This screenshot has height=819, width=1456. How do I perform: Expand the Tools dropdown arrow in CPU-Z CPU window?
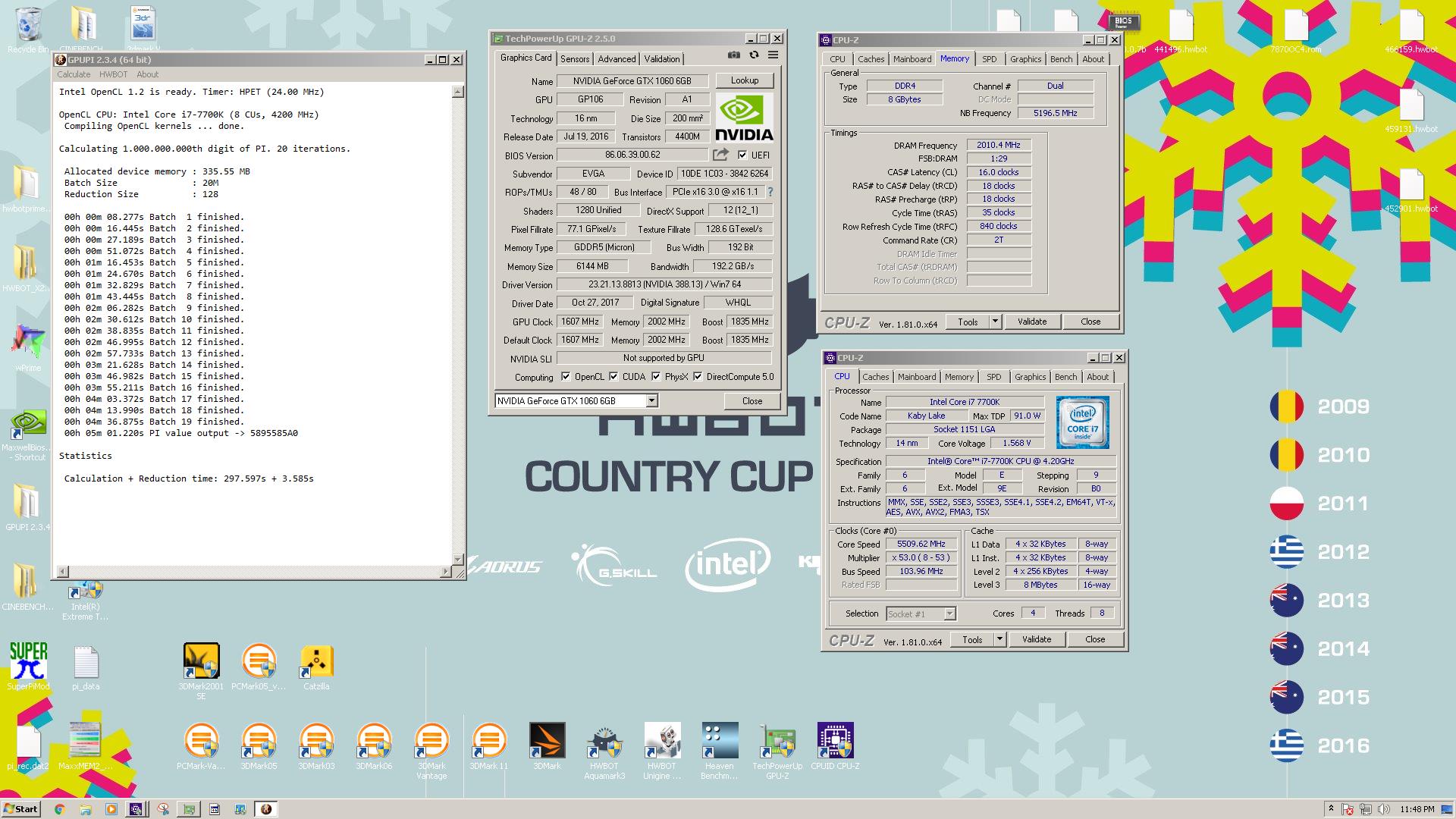coord(1000,639)
